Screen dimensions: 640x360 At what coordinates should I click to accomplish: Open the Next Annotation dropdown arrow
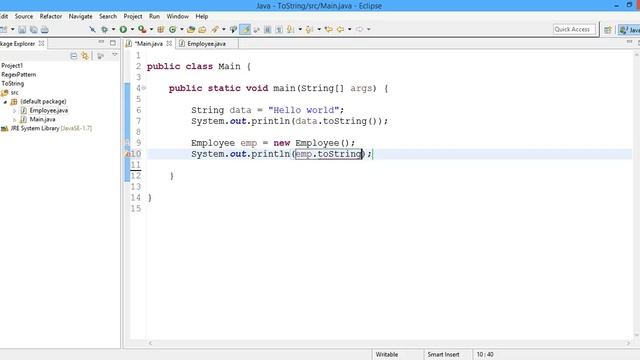pyautogui.click(x=300, y=29)
